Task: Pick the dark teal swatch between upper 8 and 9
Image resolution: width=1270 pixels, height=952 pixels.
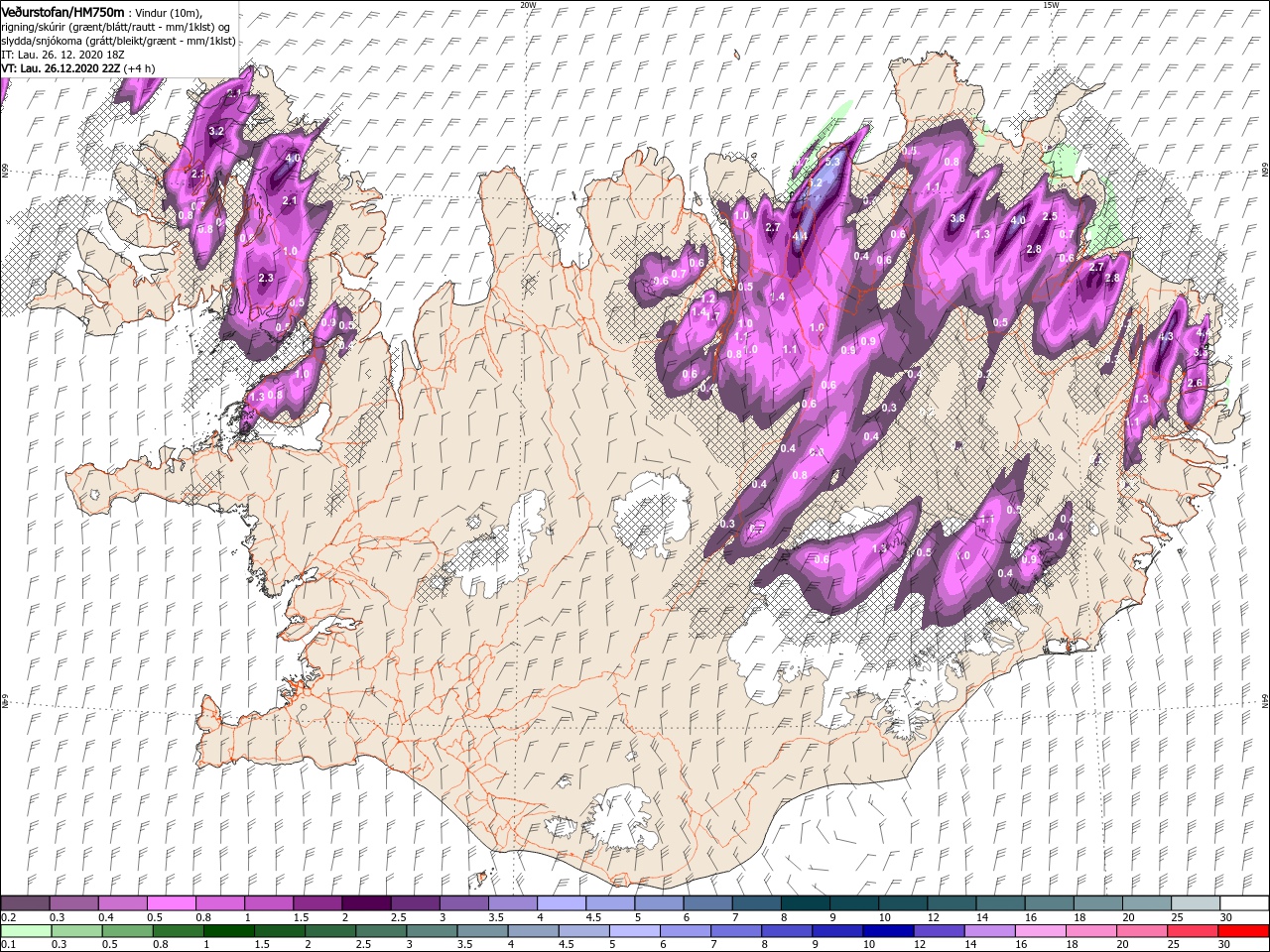Action: tap(804, 903)
